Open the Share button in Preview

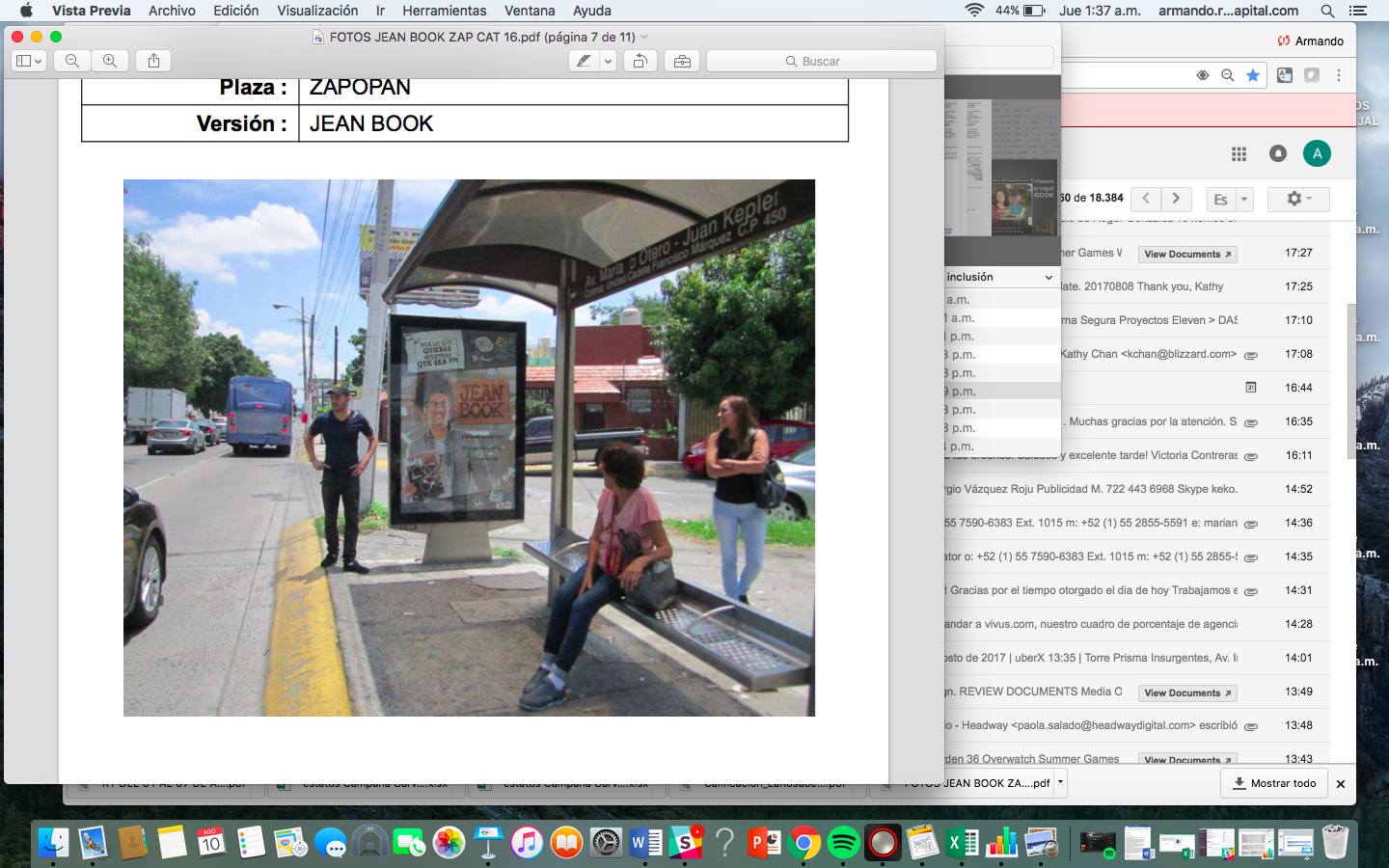click(154, 61)
